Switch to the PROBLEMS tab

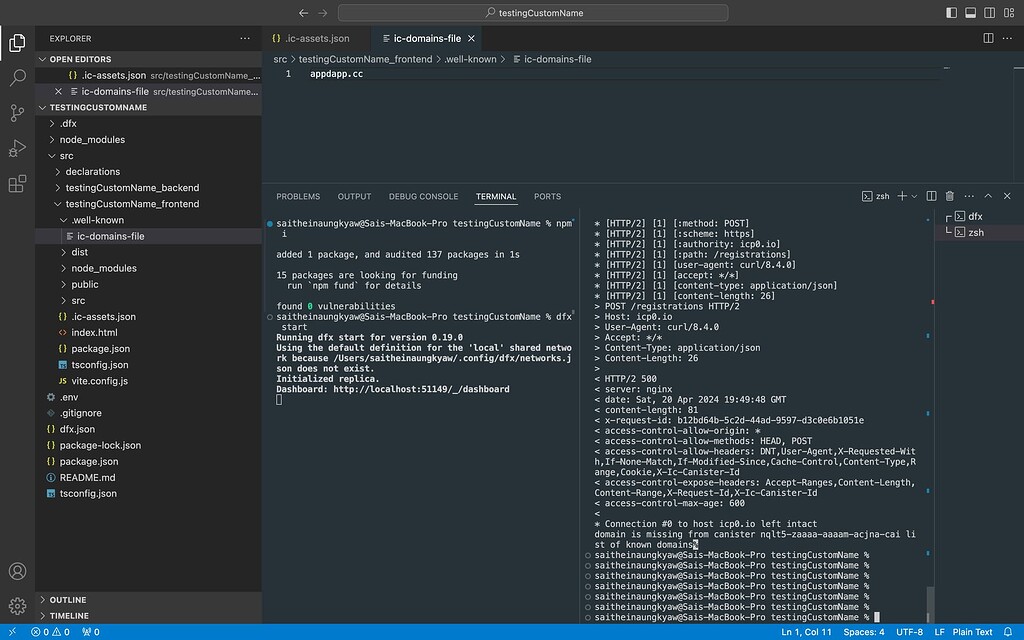point(298,196)
